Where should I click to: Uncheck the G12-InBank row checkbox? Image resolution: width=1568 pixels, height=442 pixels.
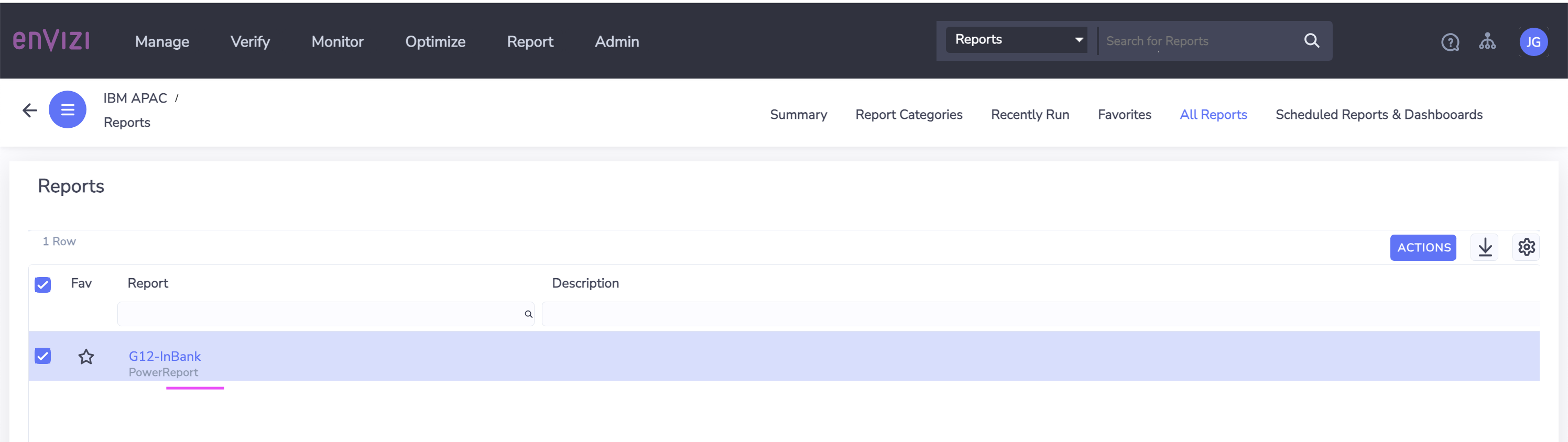click(42, 356)
